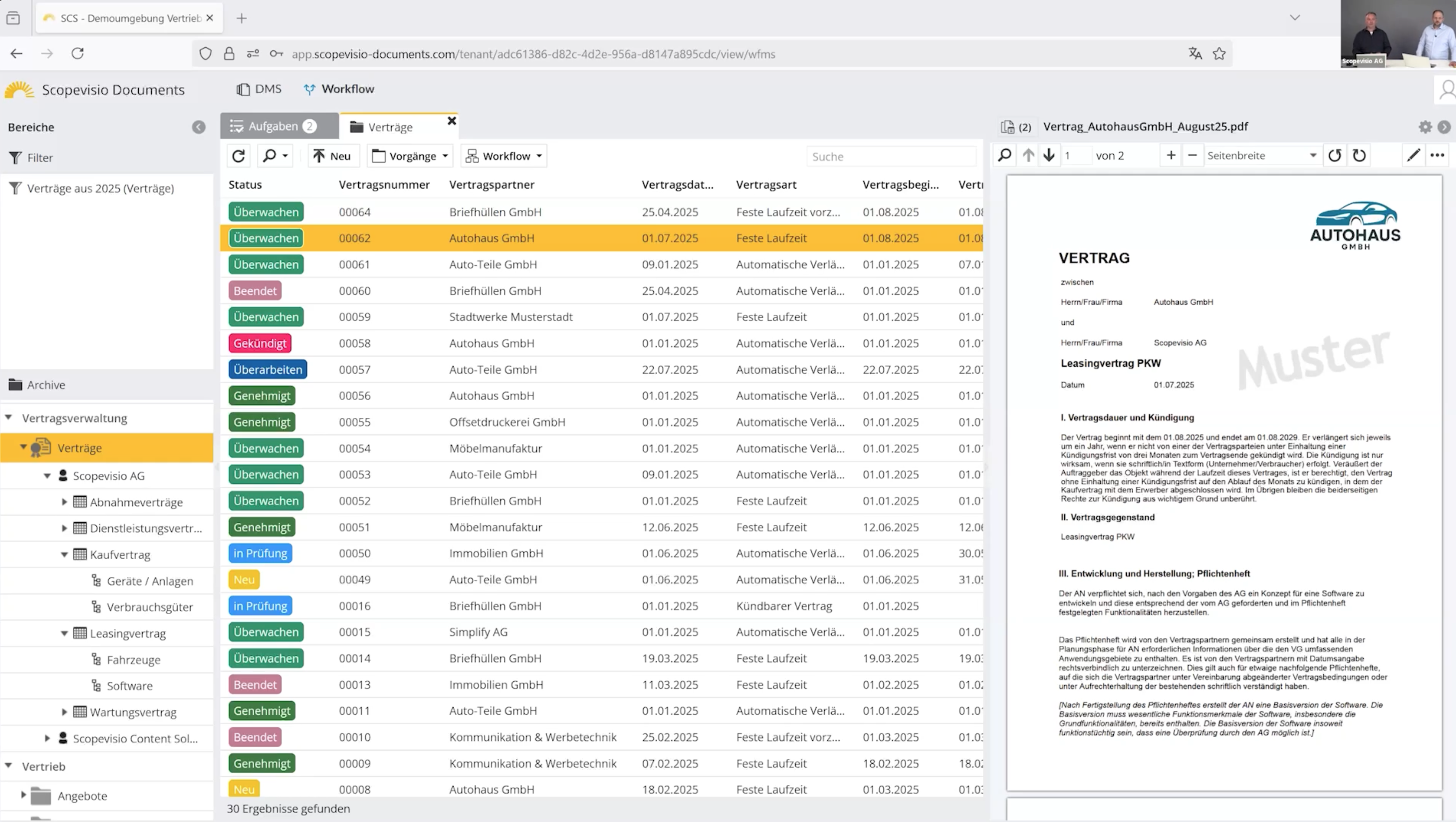1456x822 pixels.
Task: Expand the Wartungsvertrag node
Action: [x=64, y=712]
